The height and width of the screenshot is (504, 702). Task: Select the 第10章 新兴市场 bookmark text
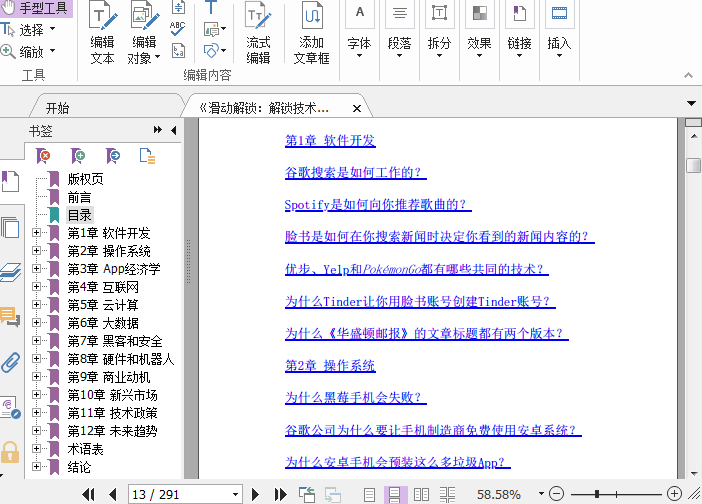[x=112, y=395]
